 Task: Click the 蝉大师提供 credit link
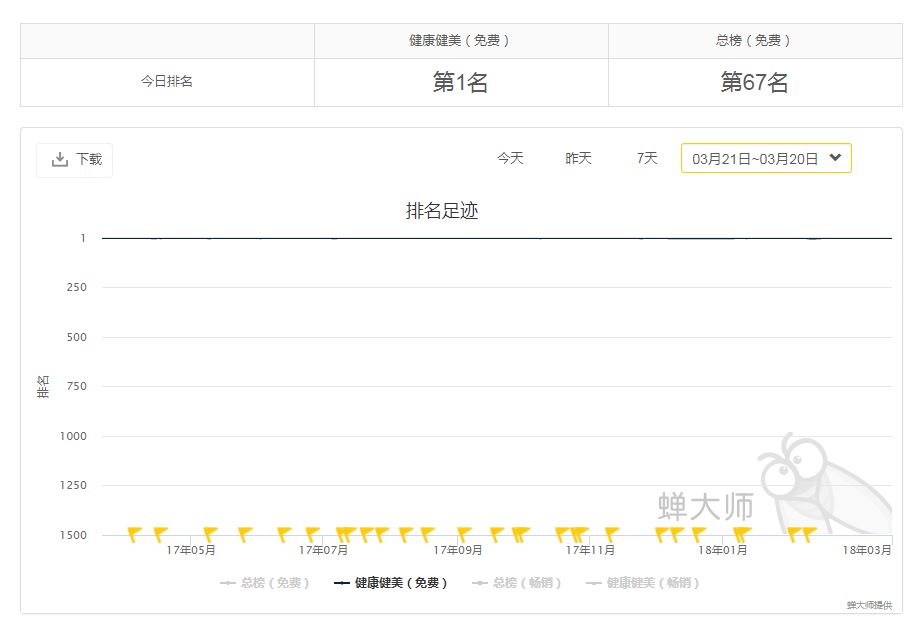pyautogui.click(x=869, y=605)
